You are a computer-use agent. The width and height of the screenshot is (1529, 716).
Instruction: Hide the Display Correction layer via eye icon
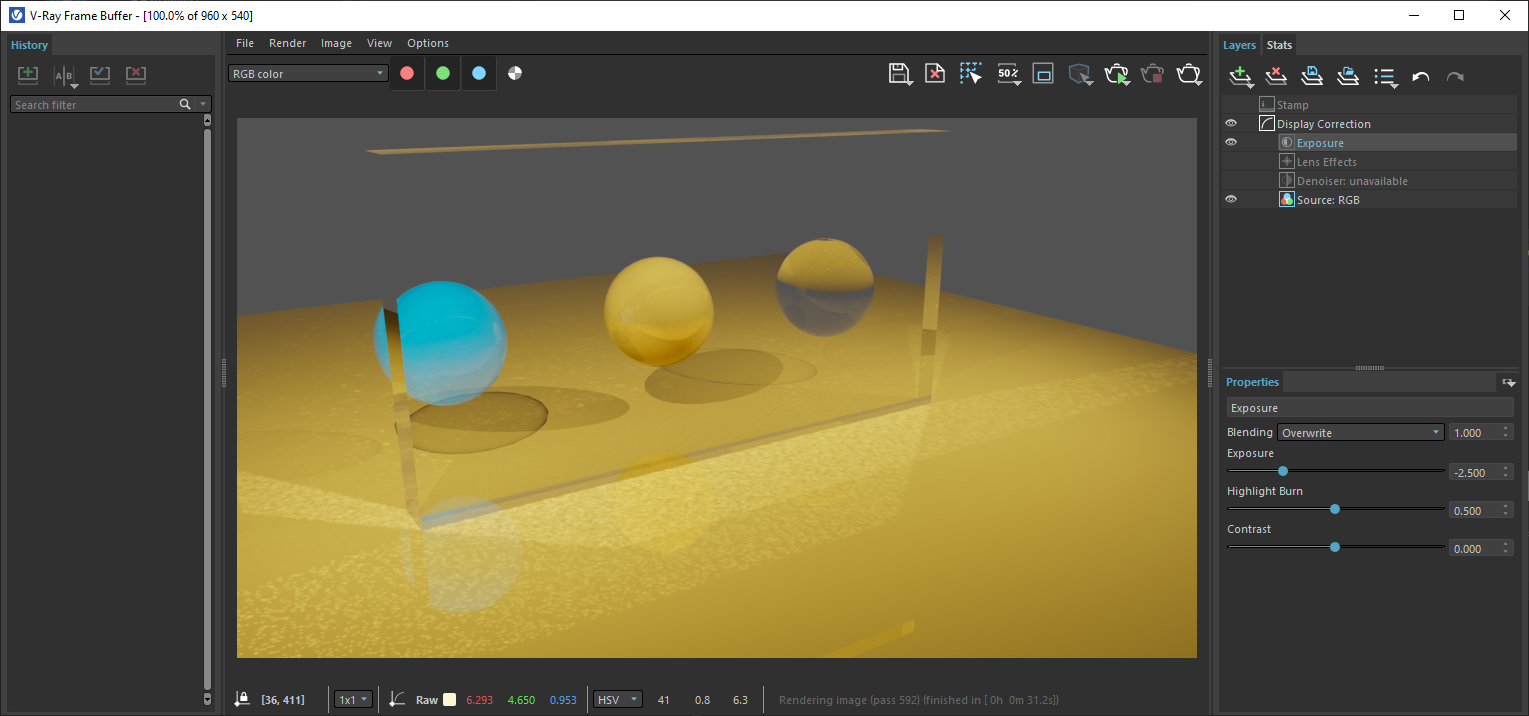click(x=1231, y=124)
